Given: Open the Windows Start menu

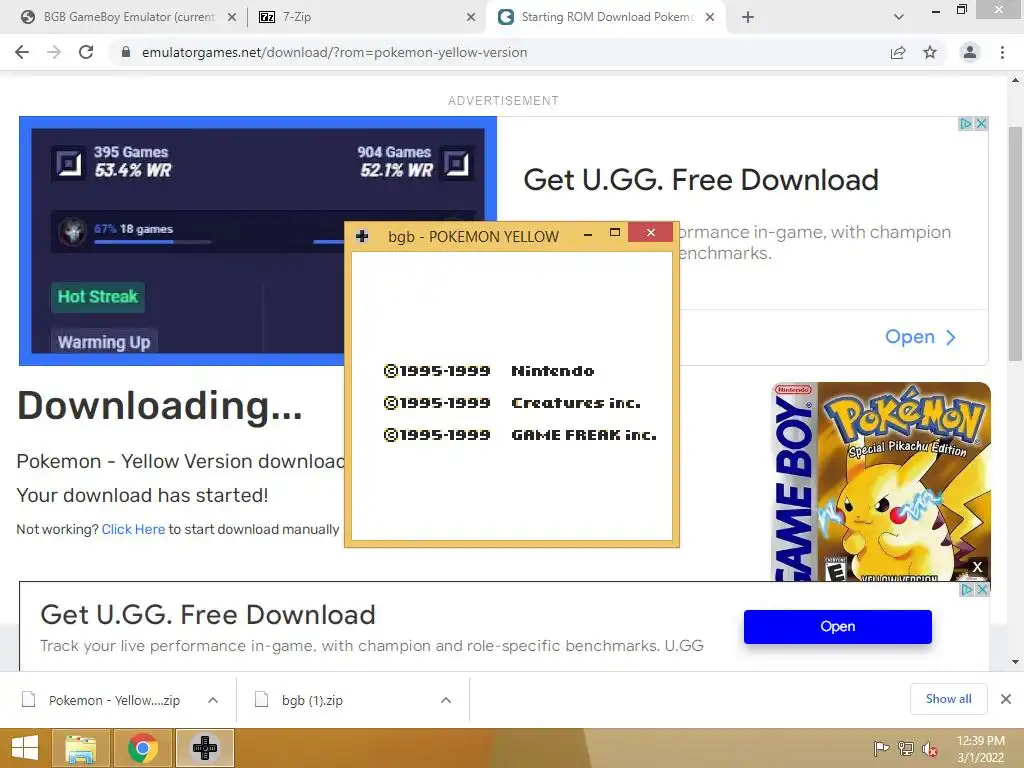Looking at the screenshot, I should pos(25,748).
